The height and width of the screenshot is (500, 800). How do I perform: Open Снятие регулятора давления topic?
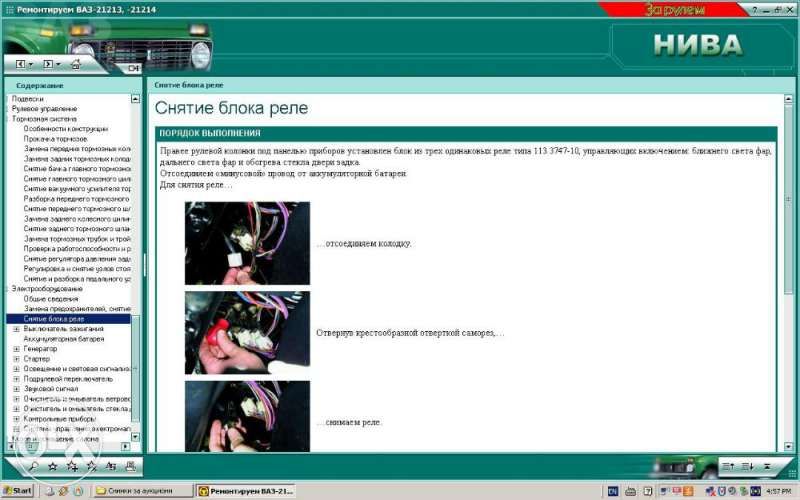tap(77, 259)
